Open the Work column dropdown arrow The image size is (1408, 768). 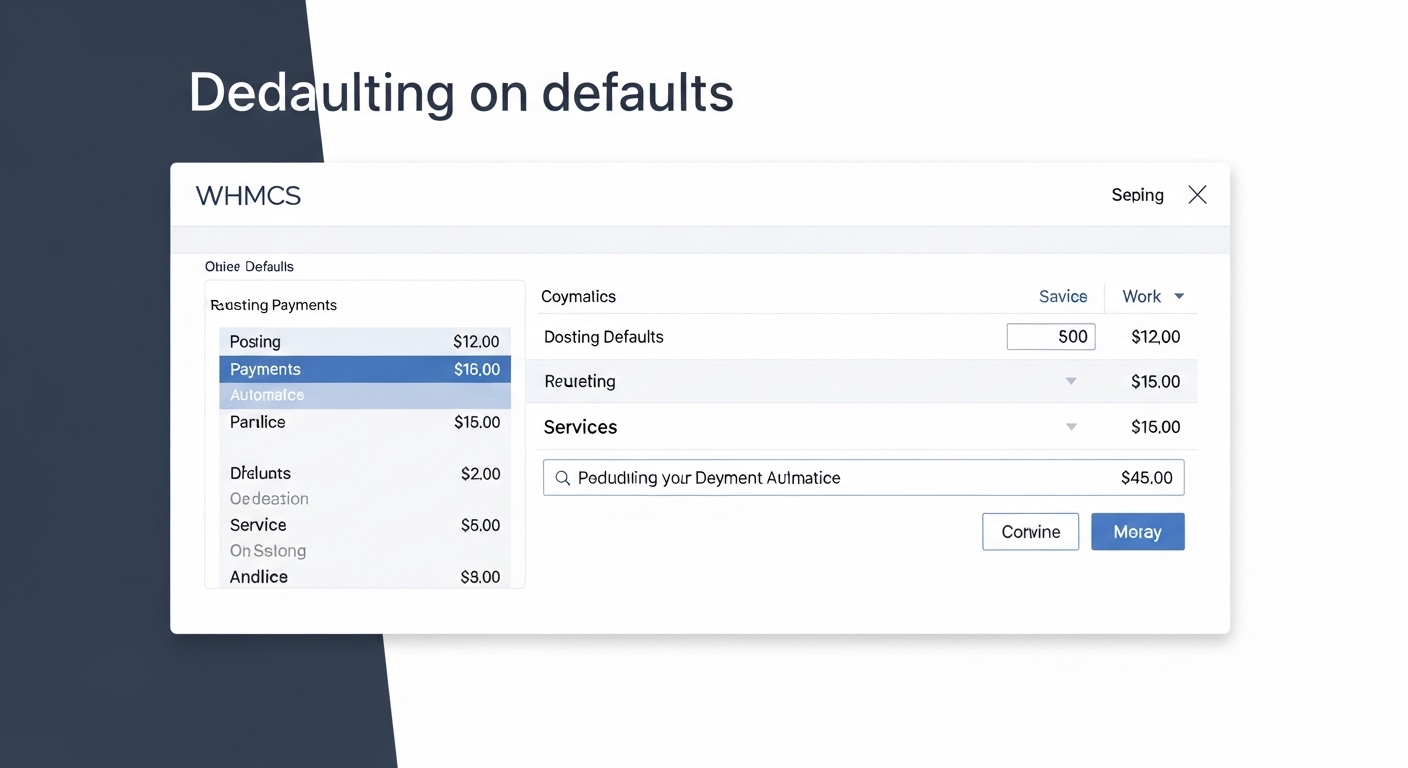1179,297
